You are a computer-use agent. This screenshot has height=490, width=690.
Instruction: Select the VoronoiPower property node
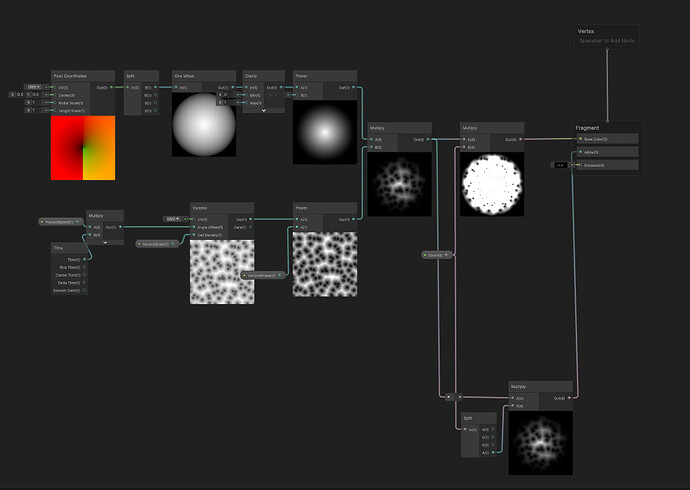click(263, 275)
